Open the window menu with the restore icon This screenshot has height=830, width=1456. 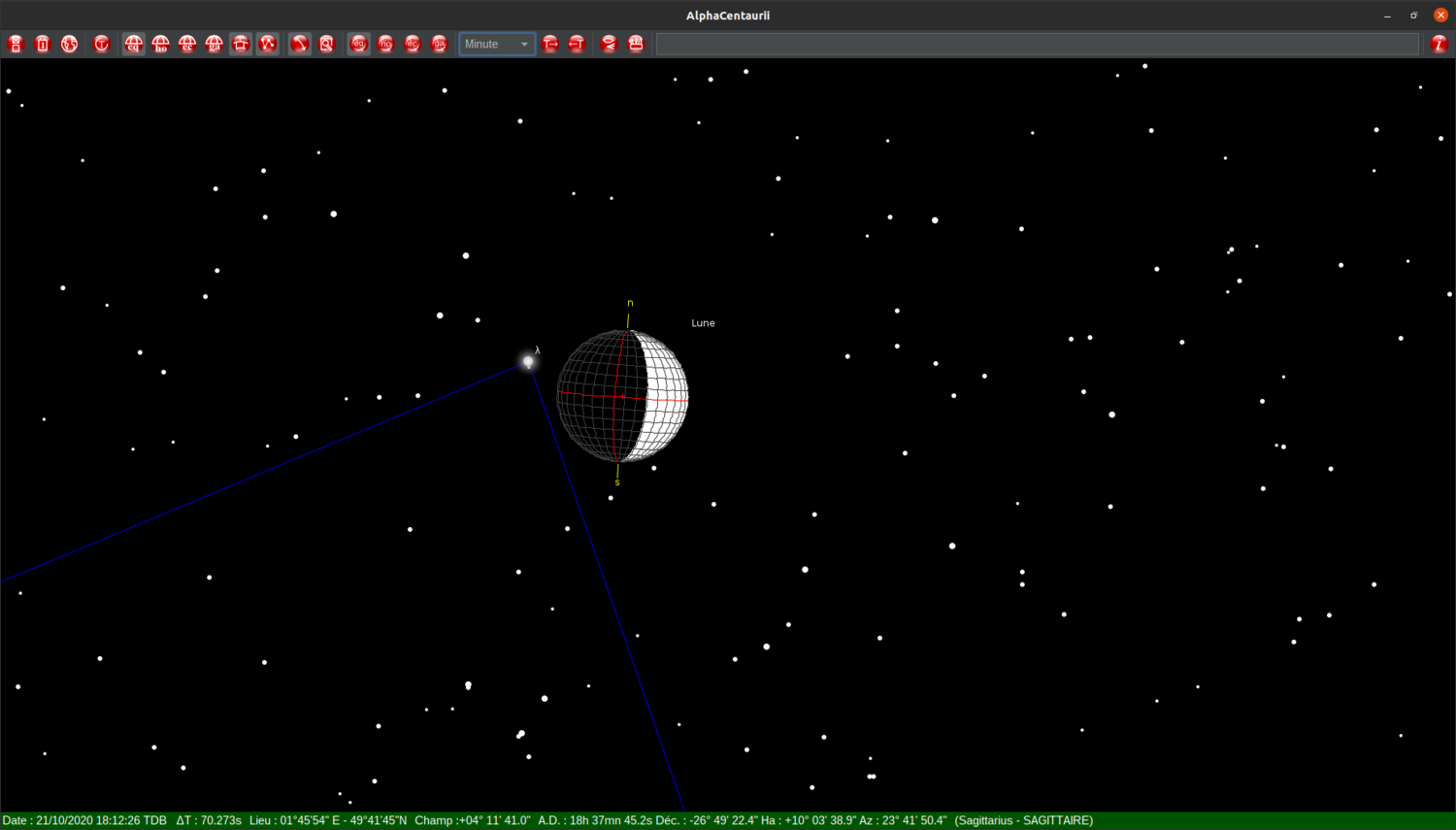click(x=1413, y=16)
